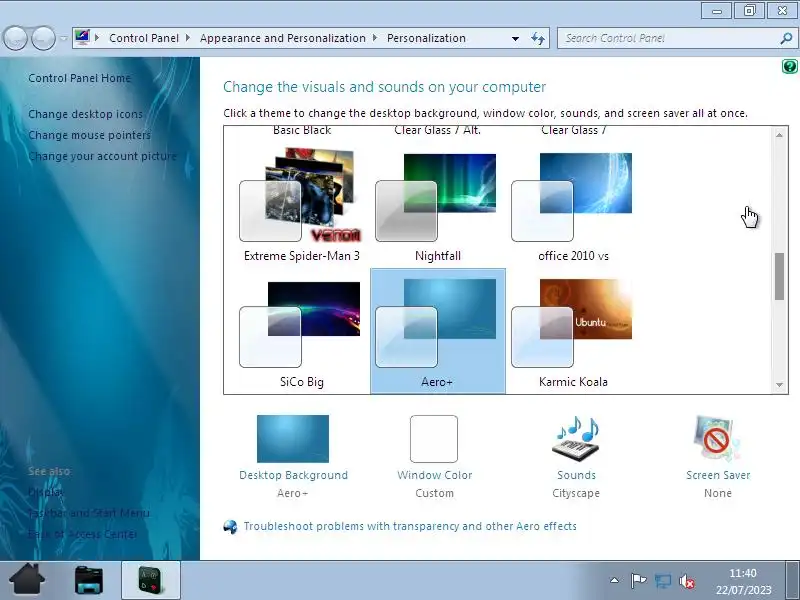Click Show desktop strip at taskbar end
The image size is (800, 600).
coord(792,580)
